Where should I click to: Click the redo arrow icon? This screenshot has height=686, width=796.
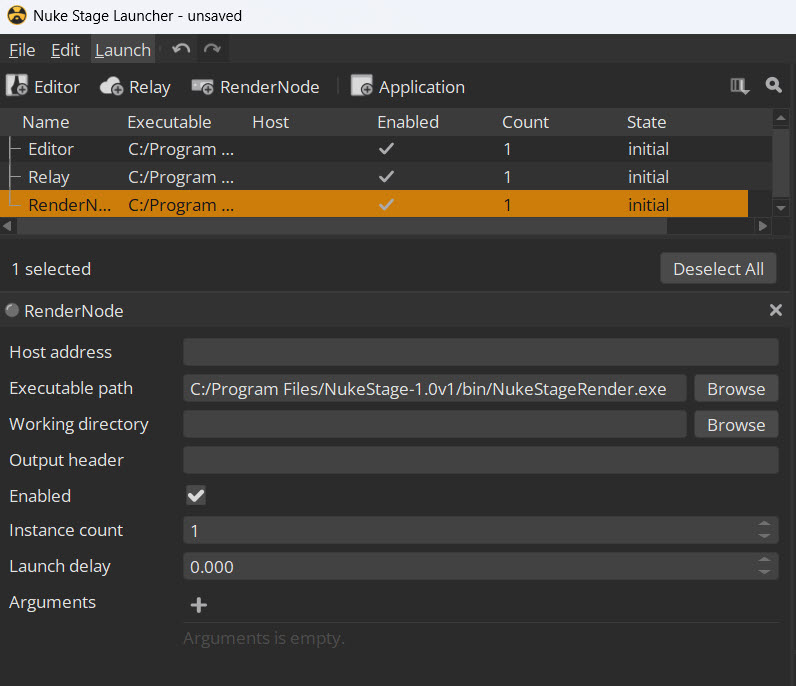pos(212,50)
